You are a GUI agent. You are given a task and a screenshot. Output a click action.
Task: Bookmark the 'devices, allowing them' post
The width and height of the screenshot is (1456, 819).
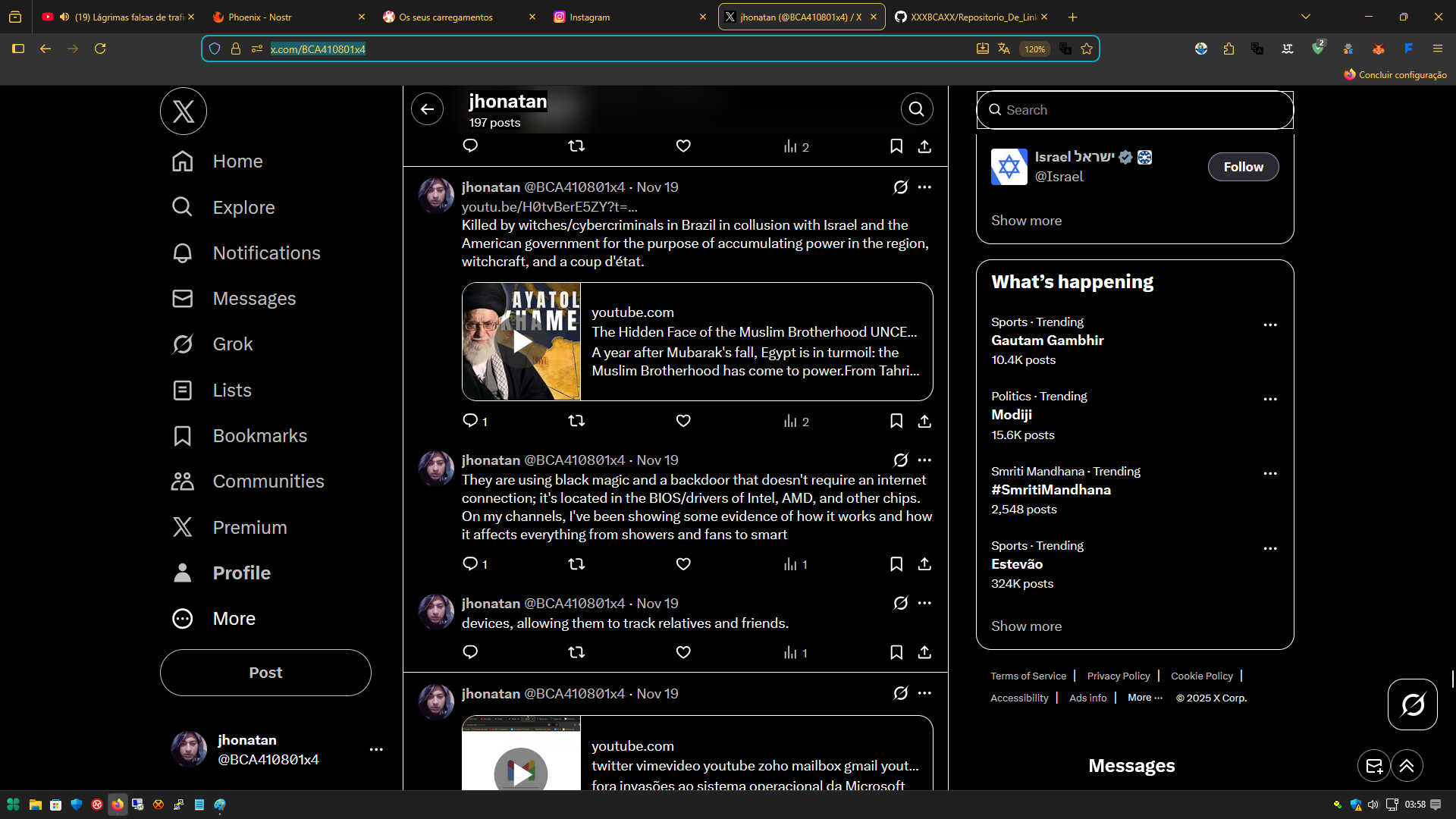pyautogui.click(x=896, y=652)
